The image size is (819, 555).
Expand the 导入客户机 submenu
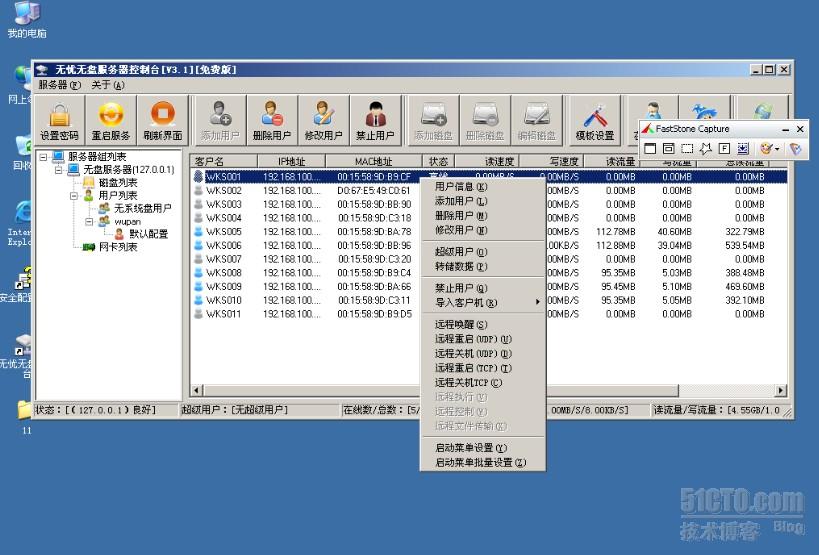(483, 302)
